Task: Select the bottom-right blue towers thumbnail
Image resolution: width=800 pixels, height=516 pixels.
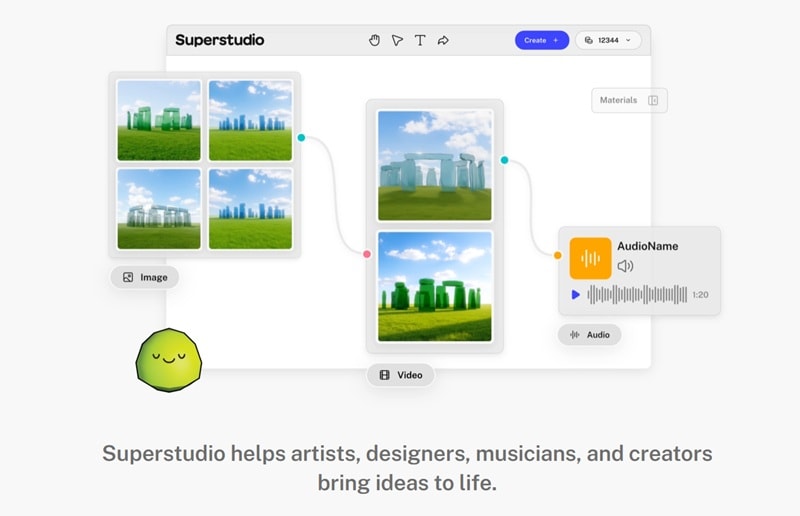Action: pyautogui.click(x=251, y=209)
